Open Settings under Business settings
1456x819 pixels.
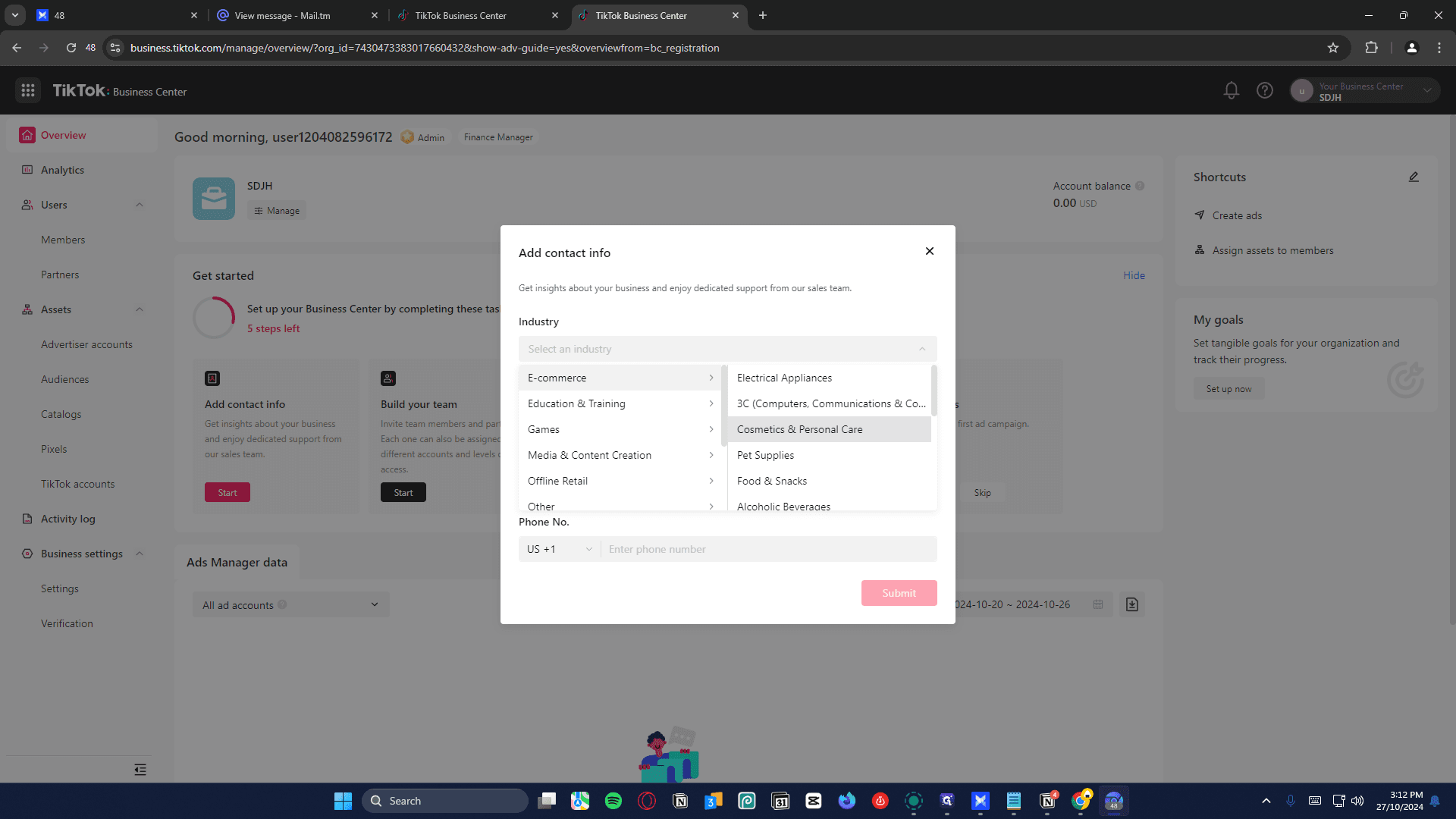pos(60,588)
